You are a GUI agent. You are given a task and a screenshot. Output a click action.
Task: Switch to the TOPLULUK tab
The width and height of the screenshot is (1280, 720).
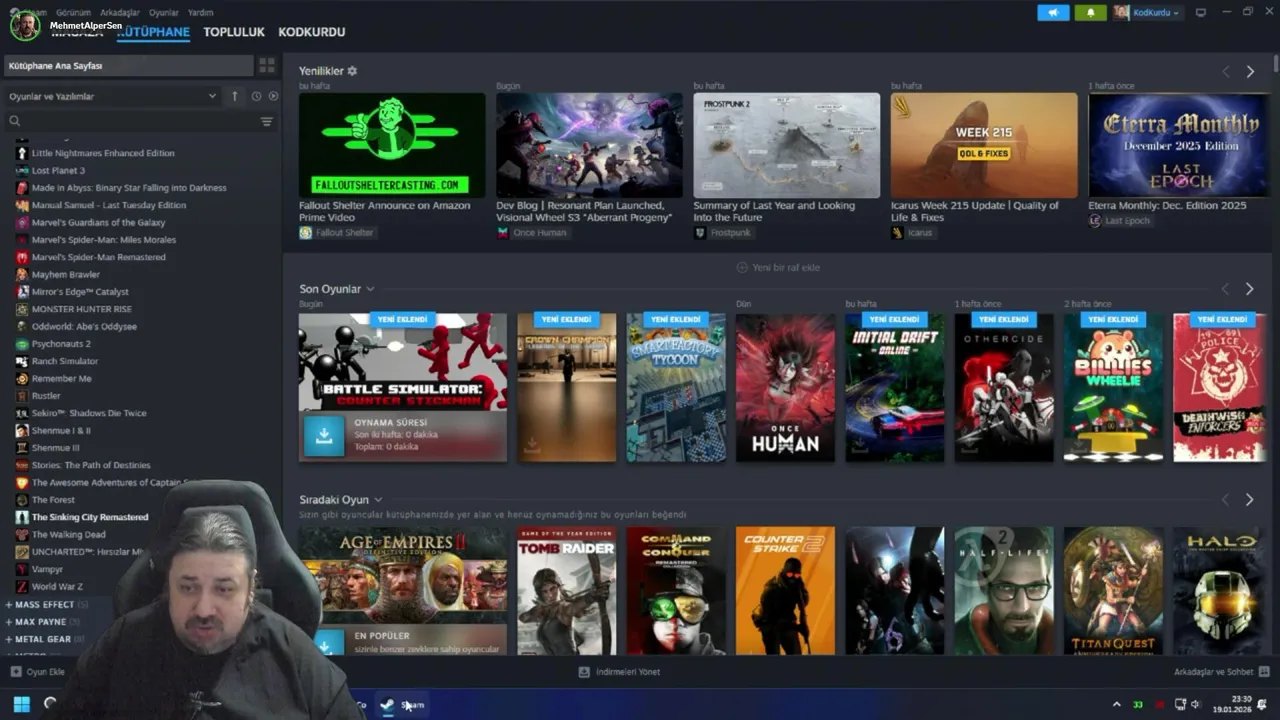tap(234, 32)
